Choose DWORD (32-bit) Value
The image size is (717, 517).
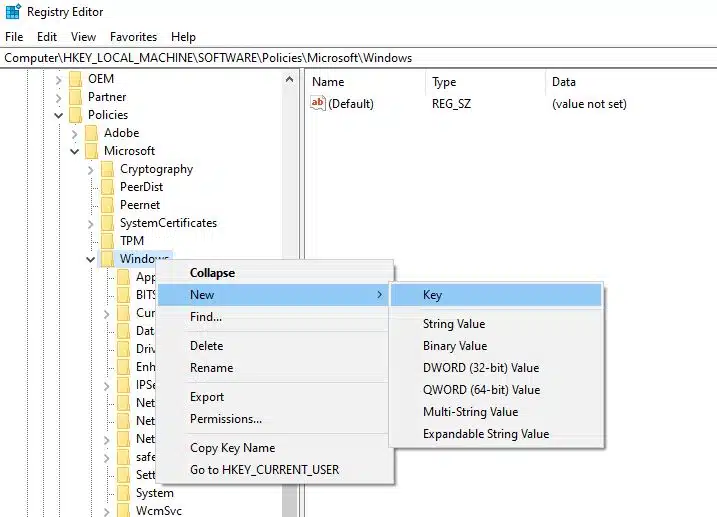[x=496, y=368]
